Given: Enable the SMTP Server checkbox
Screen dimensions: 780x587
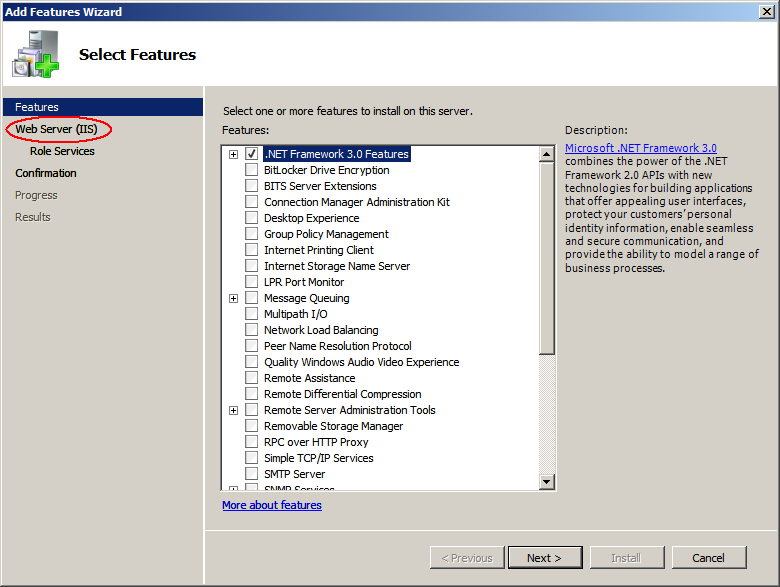Looking at the screenshot, I should click(252, 474).
